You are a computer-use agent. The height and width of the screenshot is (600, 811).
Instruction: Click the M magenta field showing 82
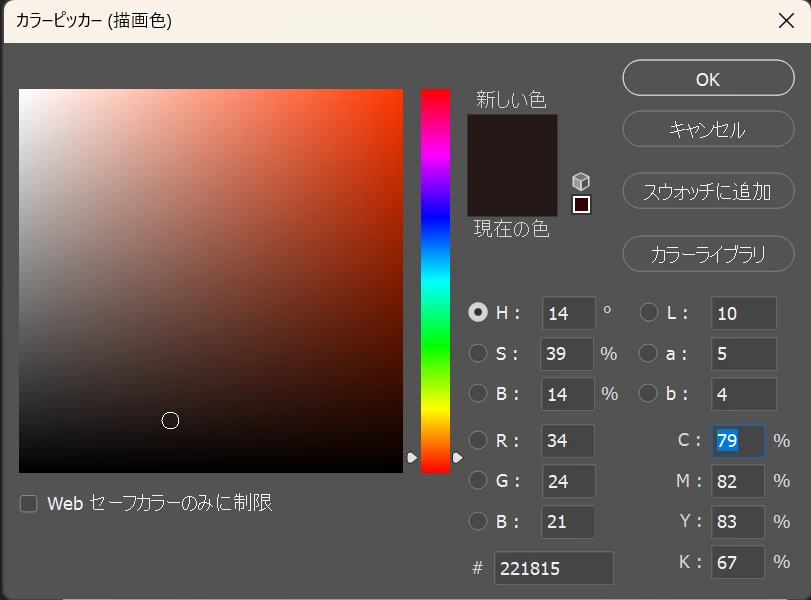(738, 481)
